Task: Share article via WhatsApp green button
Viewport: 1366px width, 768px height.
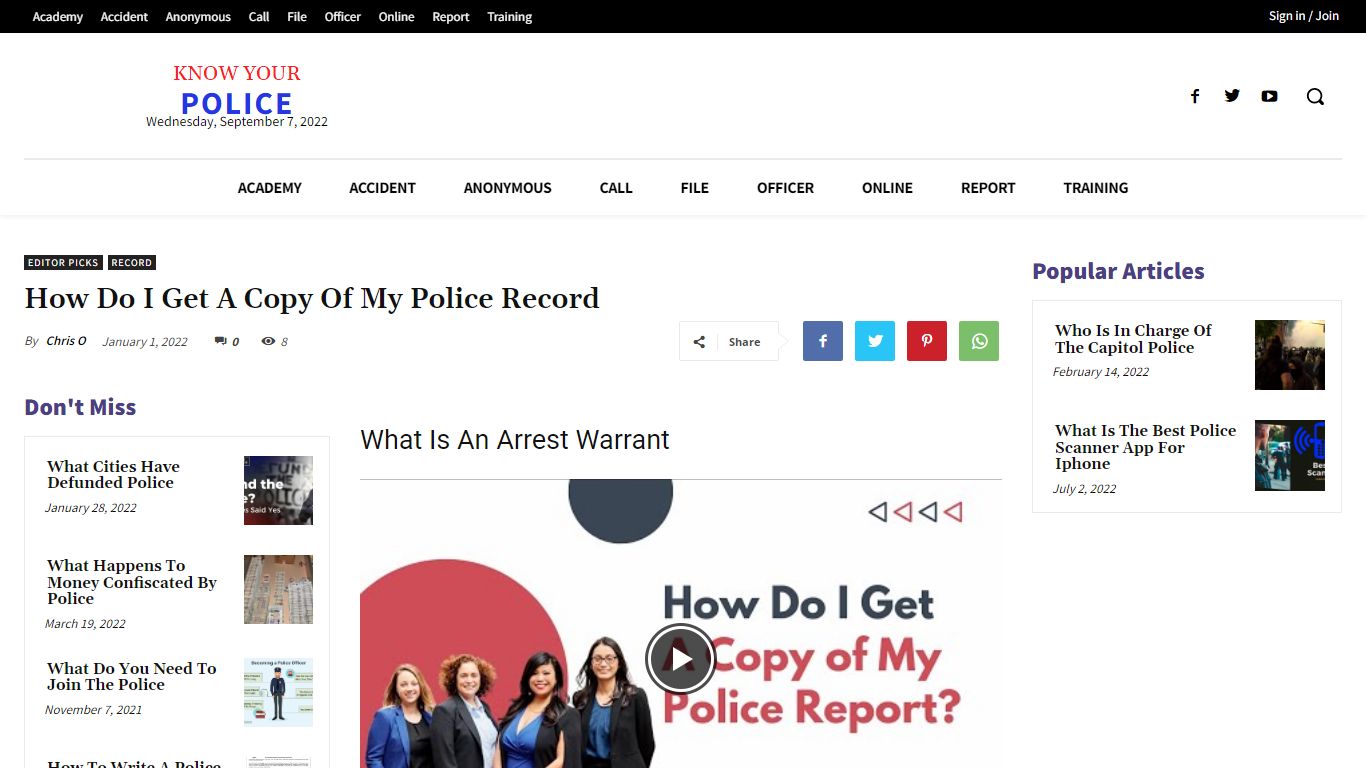Action: (979, 341)
